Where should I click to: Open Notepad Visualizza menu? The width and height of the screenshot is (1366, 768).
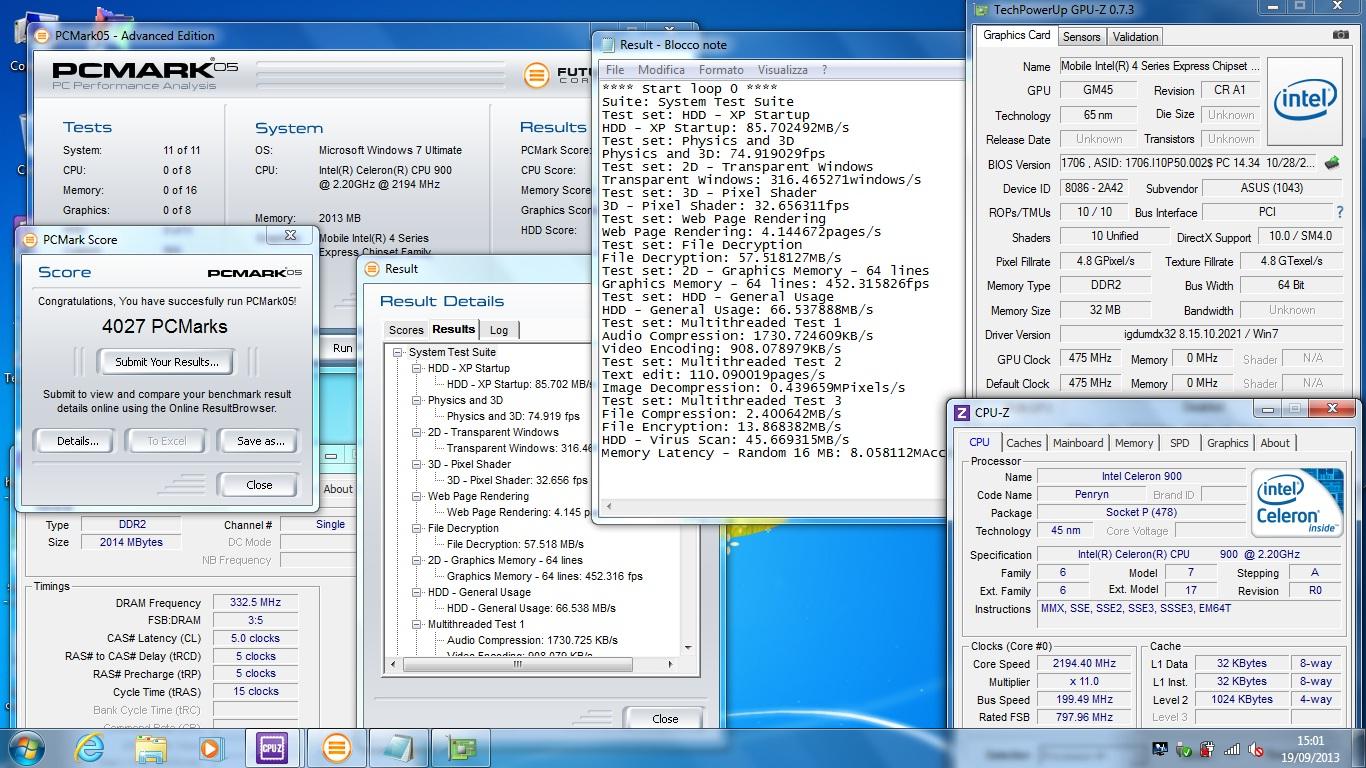pos(782,70)
